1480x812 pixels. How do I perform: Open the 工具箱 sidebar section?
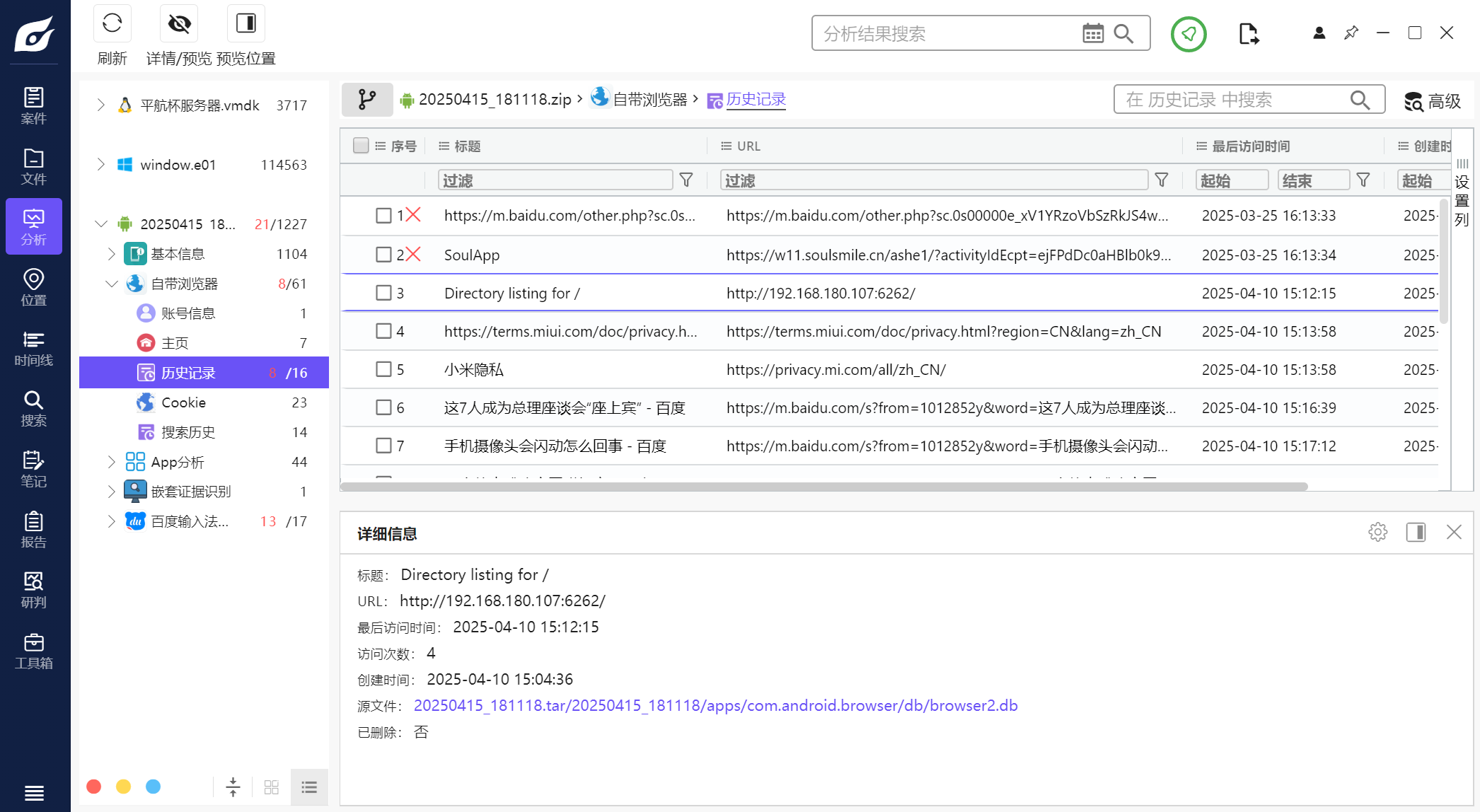(x=34, y=651)
